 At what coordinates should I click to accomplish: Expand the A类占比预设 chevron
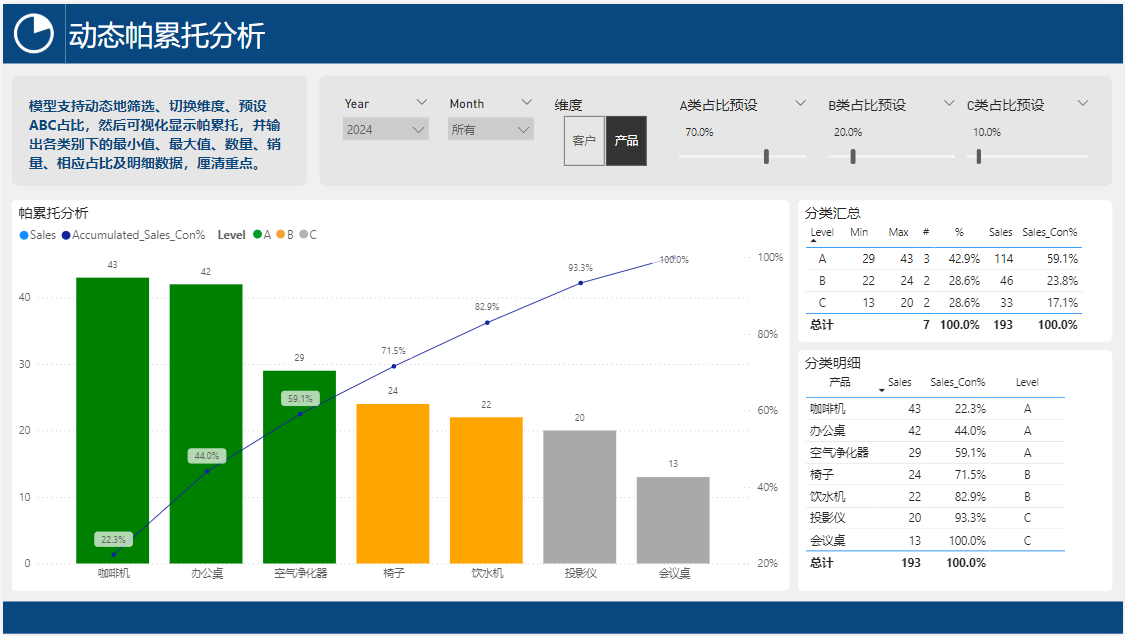click(x=801, y=103)
